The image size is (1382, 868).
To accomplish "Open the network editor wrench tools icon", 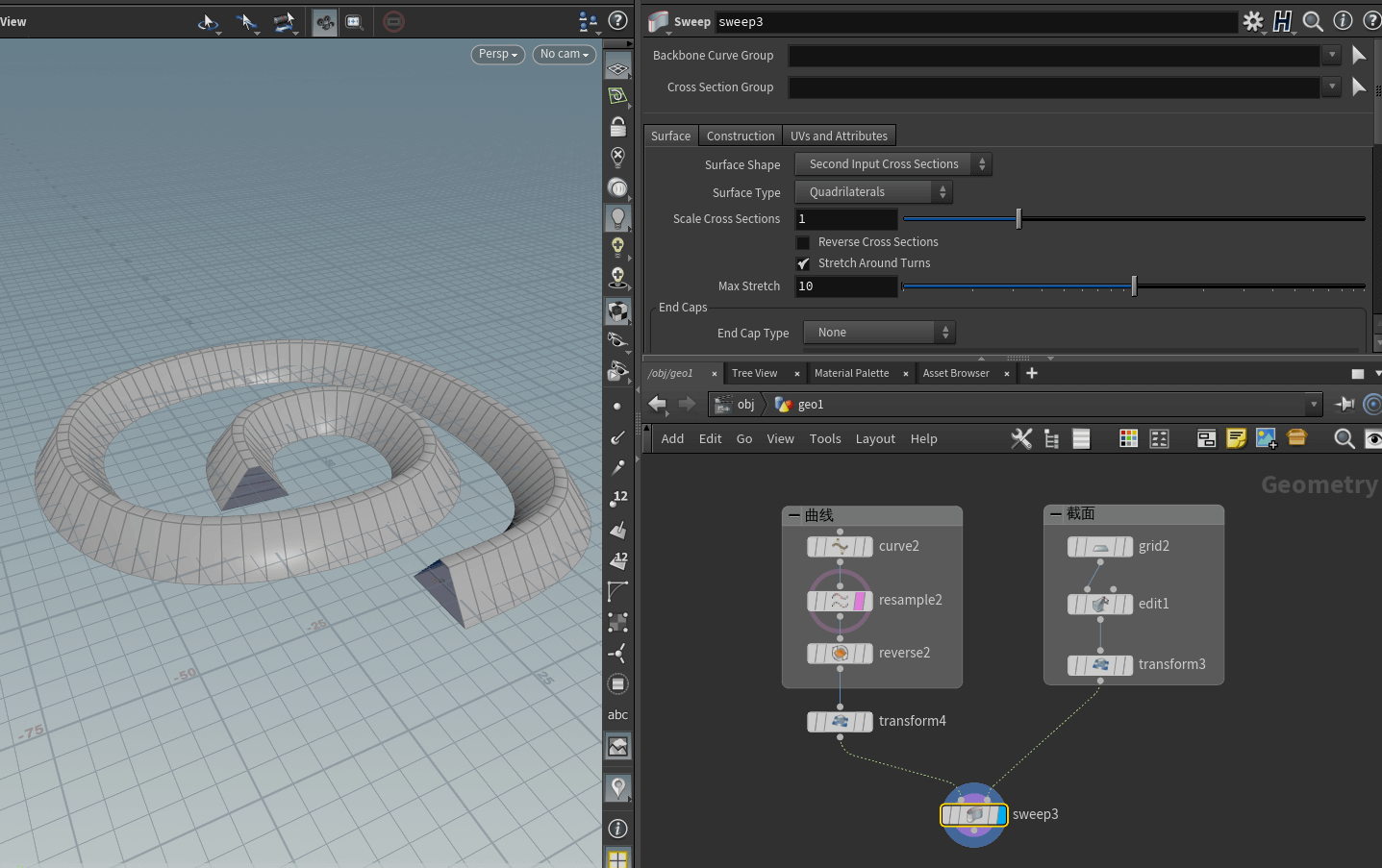I will click(x=1021, y=438).
